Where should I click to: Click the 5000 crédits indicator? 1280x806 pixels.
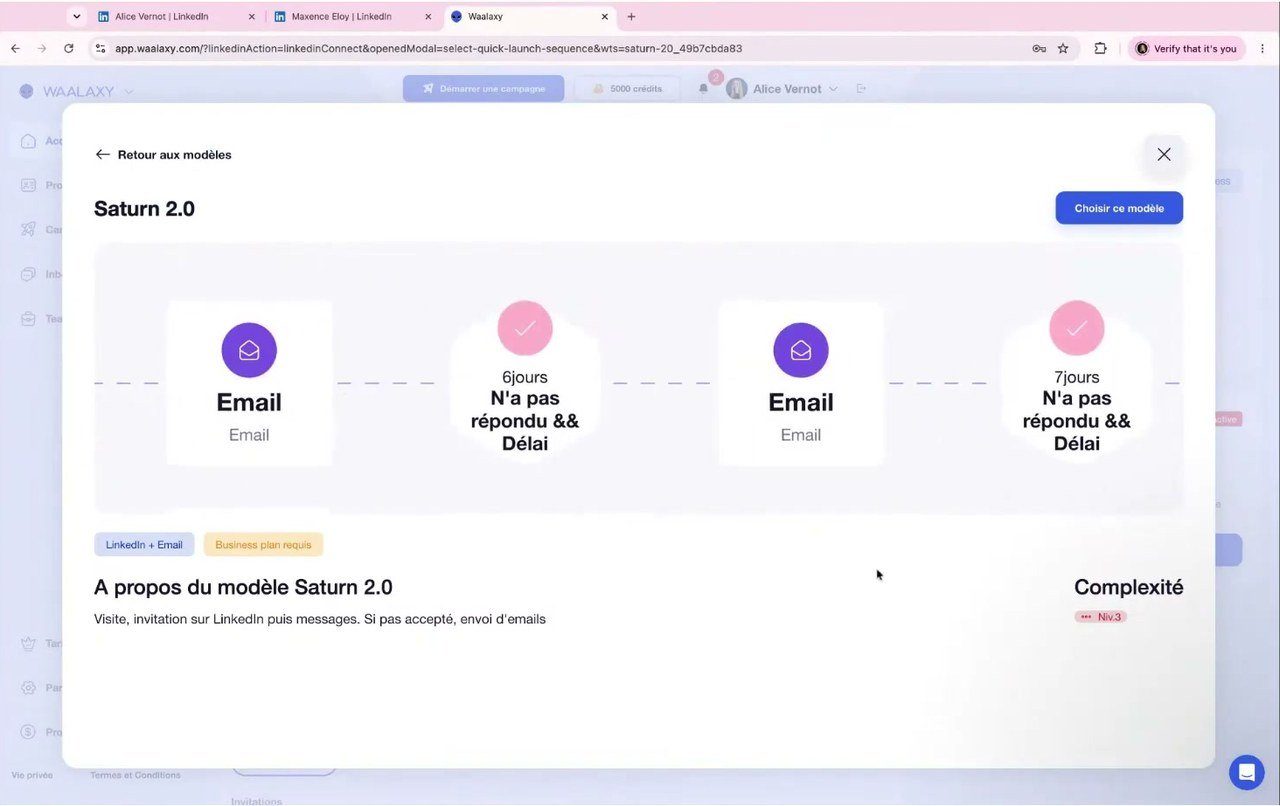click(x=627, y=89)
